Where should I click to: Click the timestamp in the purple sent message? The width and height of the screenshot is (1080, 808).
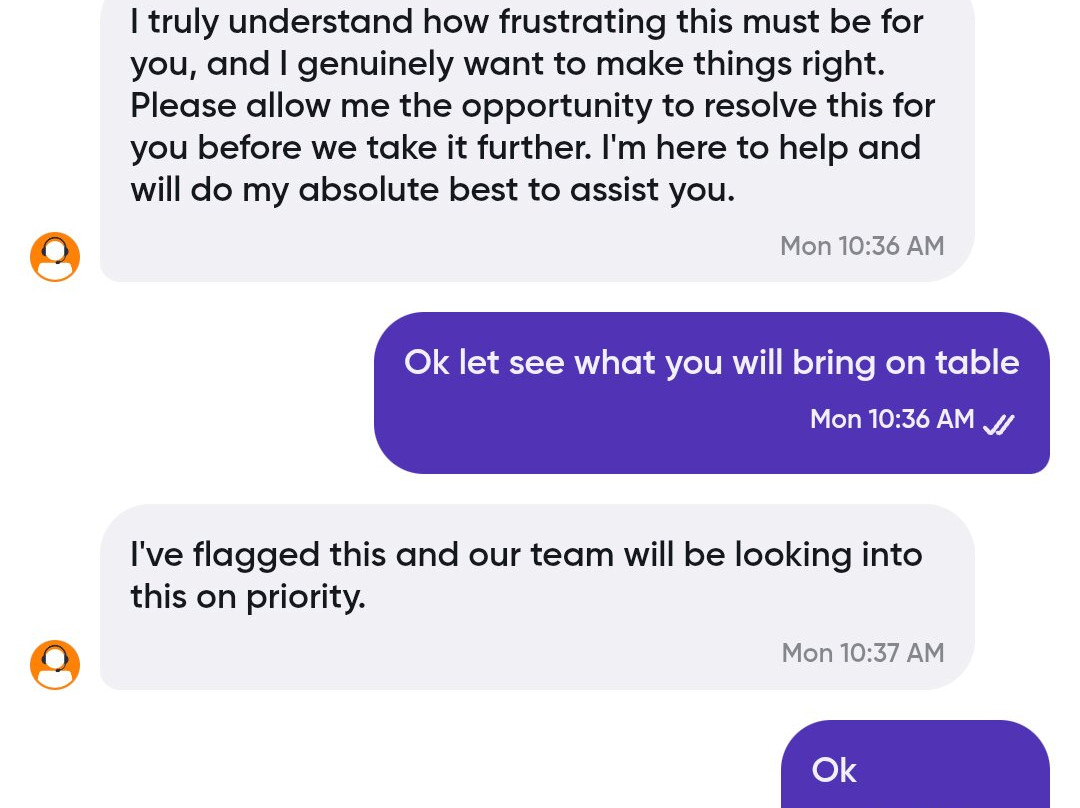coord(891,419)
